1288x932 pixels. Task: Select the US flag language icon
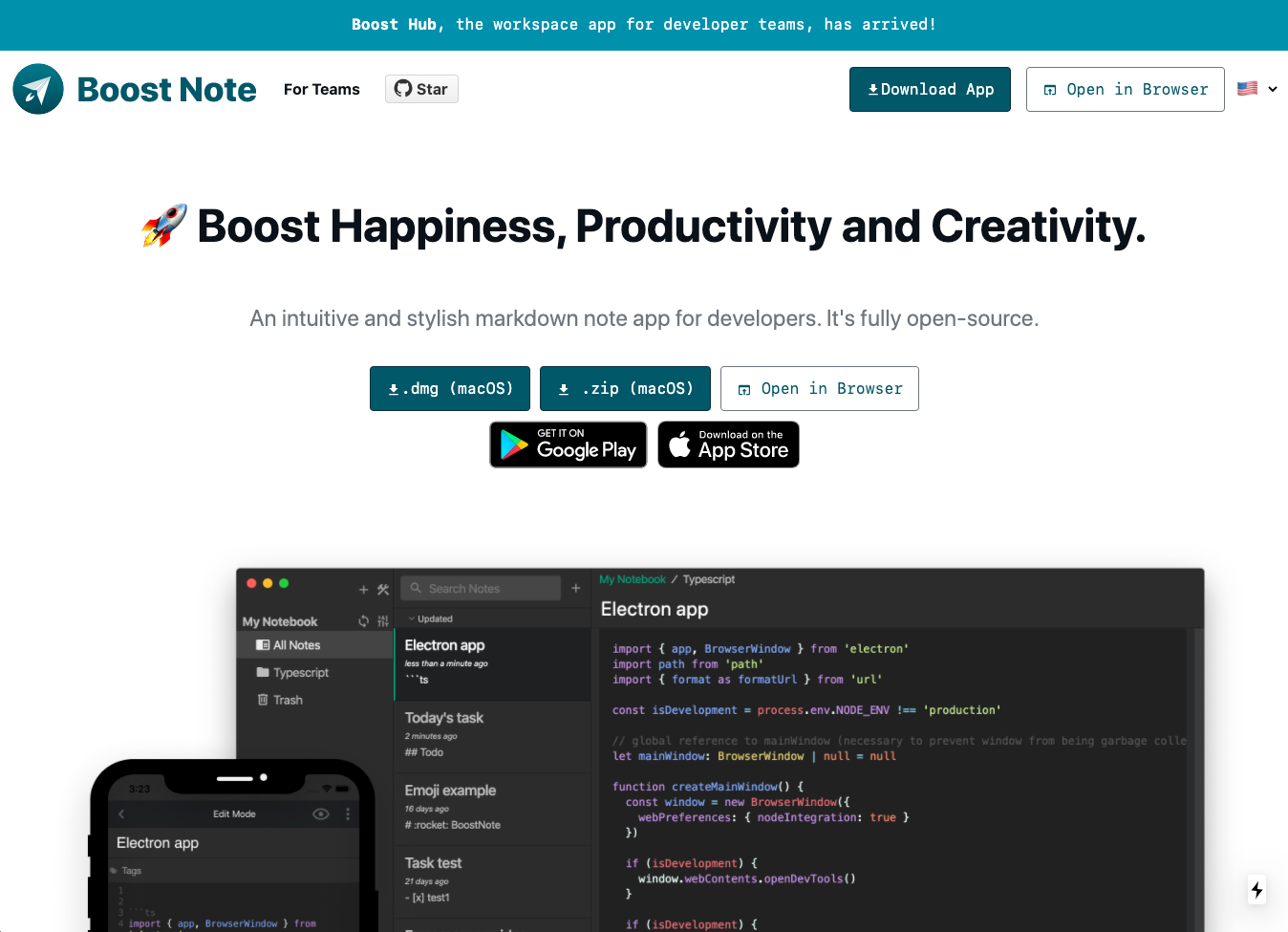[1248, 88]
